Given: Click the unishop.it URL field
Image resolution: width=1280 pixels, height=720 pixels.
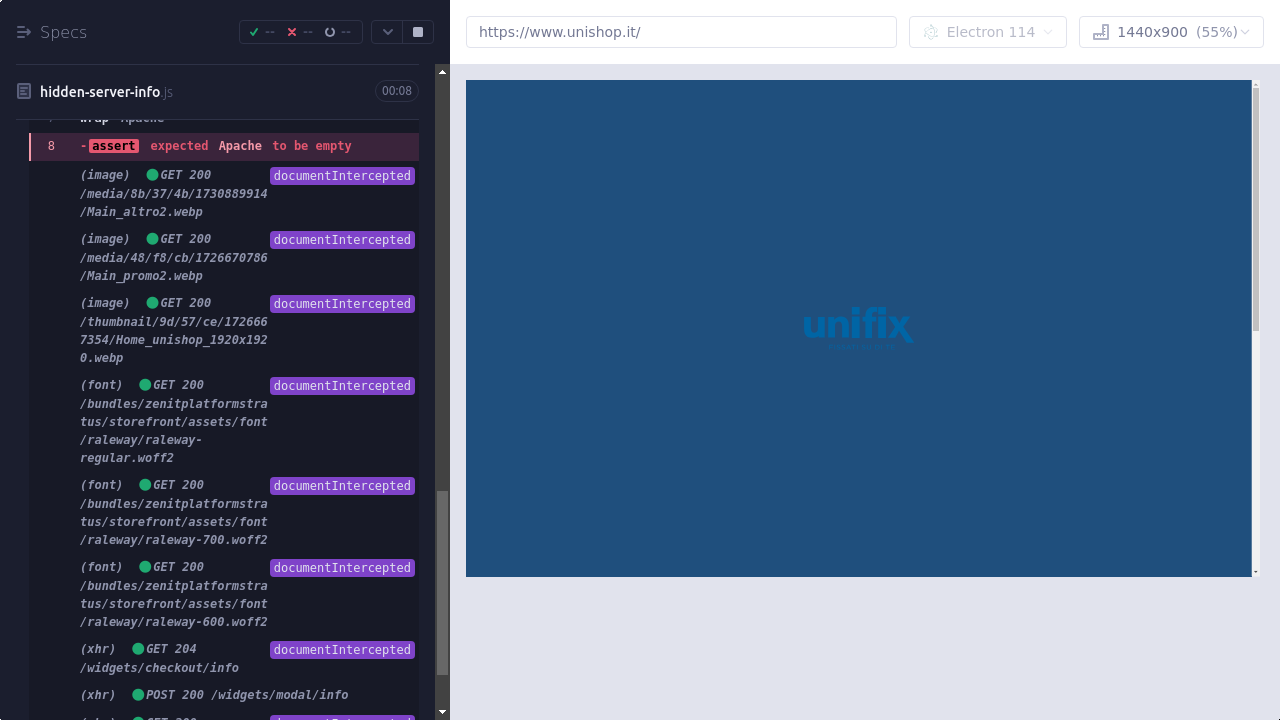Looking at the screenshot, I should 681,32.
